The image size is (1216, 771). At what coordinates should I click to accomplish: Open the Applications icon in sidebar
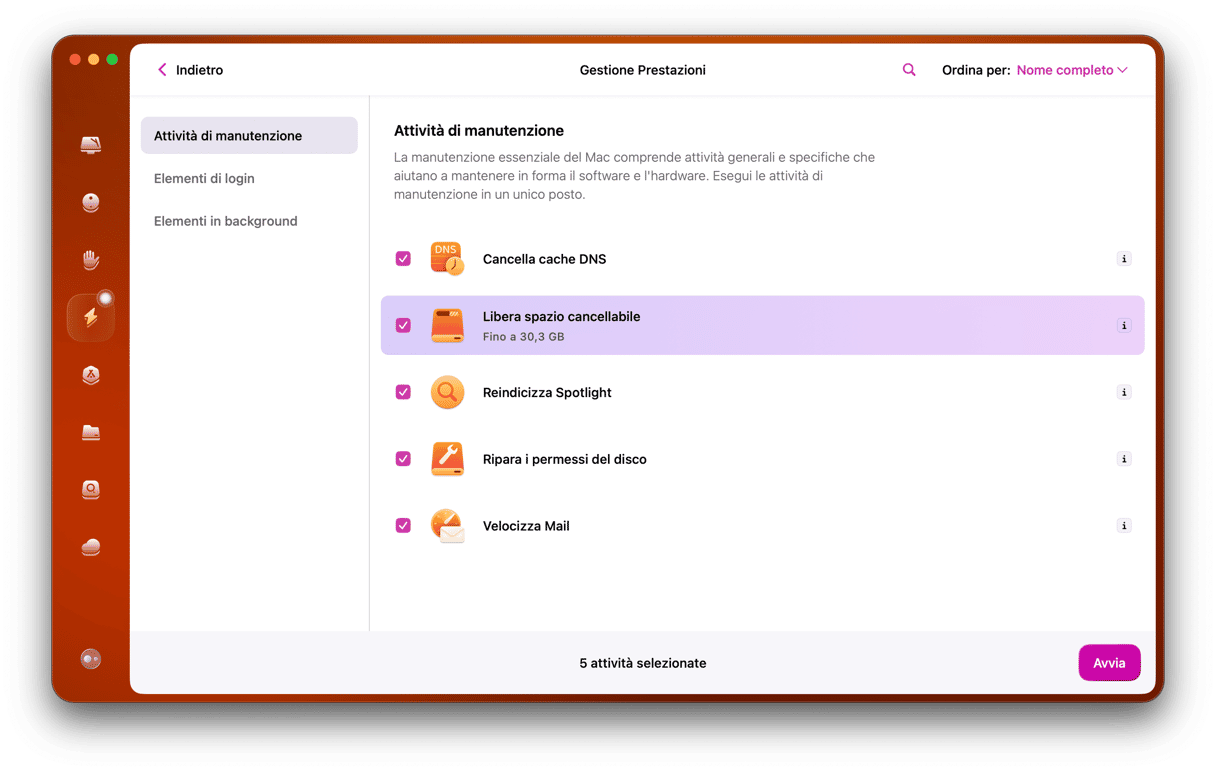pos(91,375)
